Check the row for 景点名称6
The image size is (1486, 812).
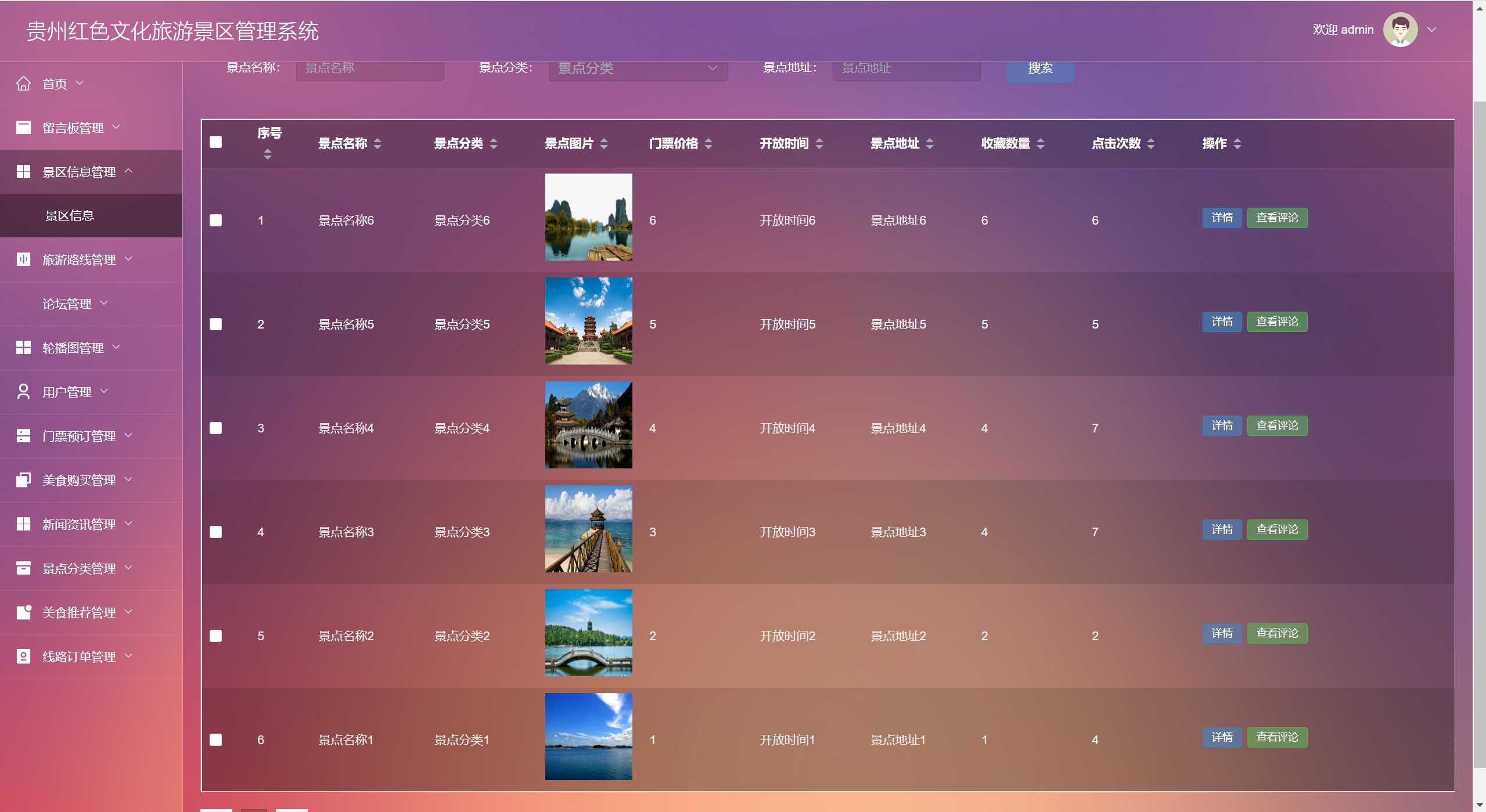point(215,221)
